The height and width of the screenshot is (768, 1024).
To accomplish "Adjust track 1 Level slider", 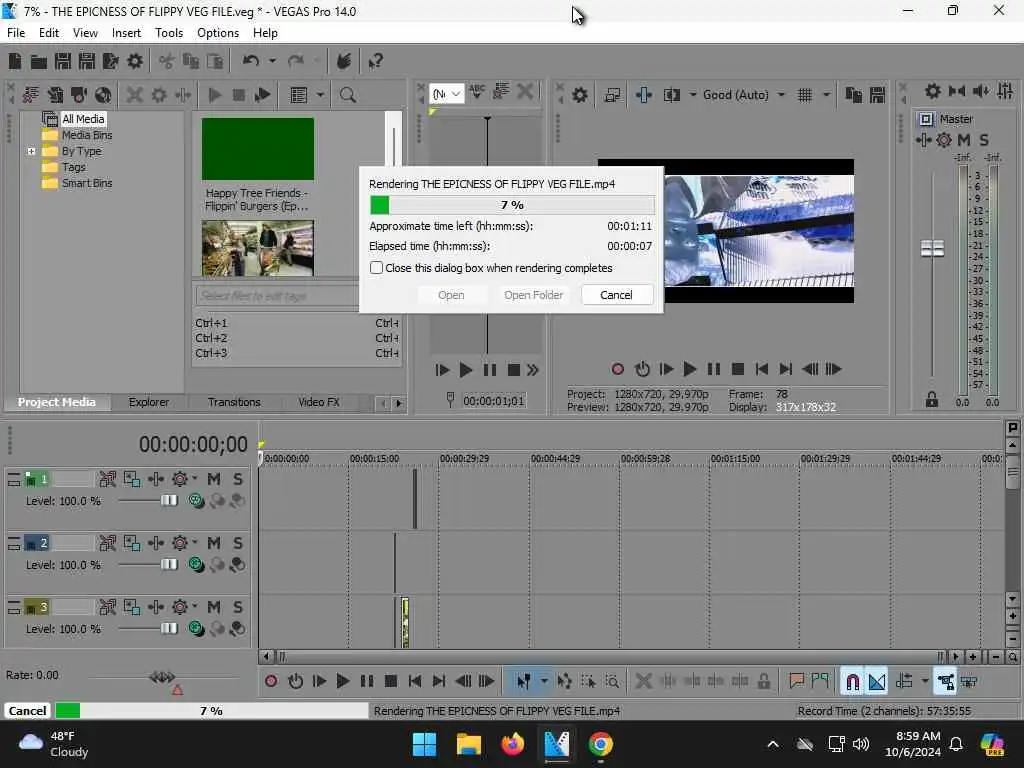I will point(168,501).
